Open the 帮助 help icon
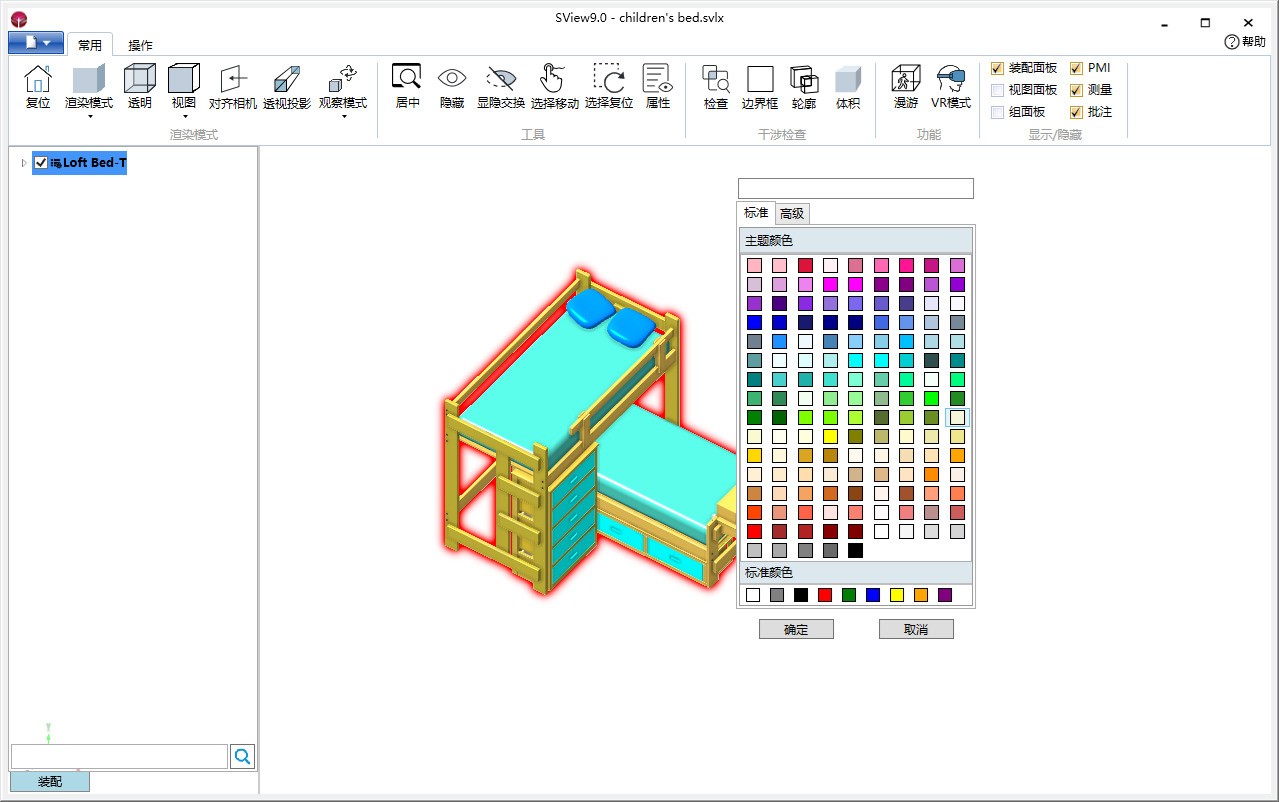 pyautogui.click(x=1232, y=42)
